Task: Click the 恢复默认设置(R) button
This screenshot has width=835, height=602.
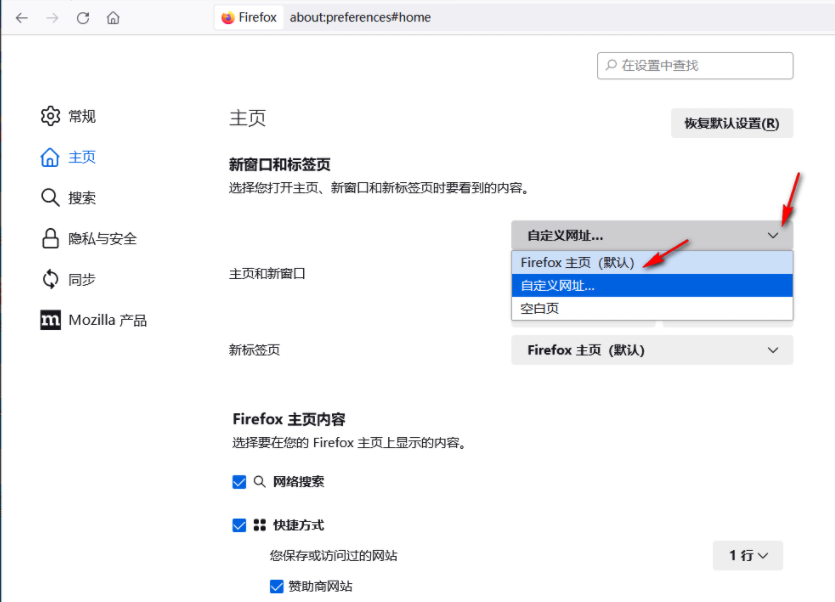Action: click(732, 123)
